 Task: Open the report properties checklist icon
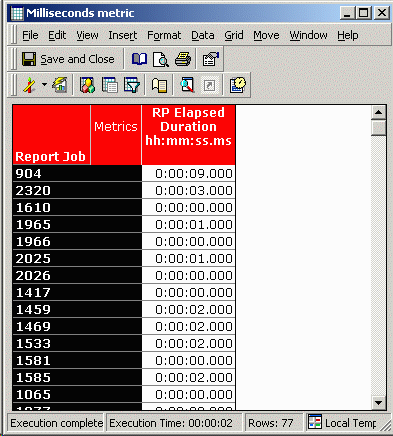[x=210, y=59]
